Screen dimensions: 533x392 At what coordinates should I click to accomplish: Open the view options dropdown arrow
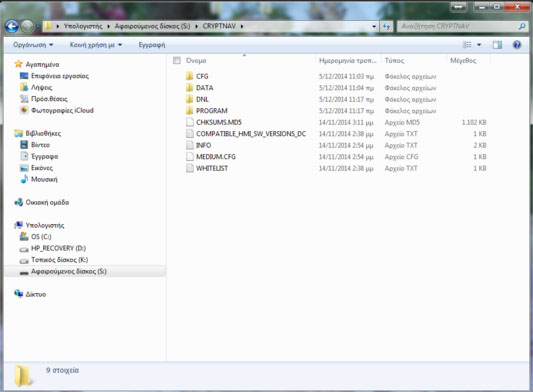tap(479, 45)
